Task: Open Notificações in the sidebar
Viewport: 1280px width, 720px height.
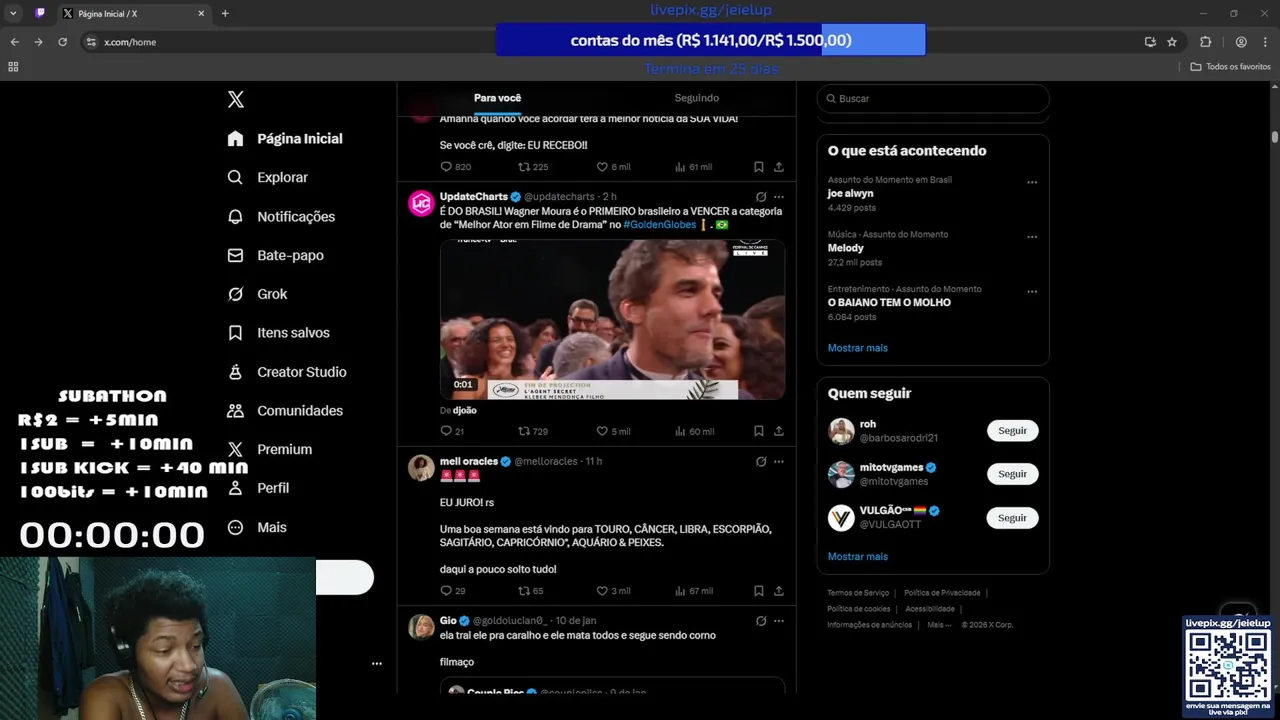Action: (x=281, y=216)
